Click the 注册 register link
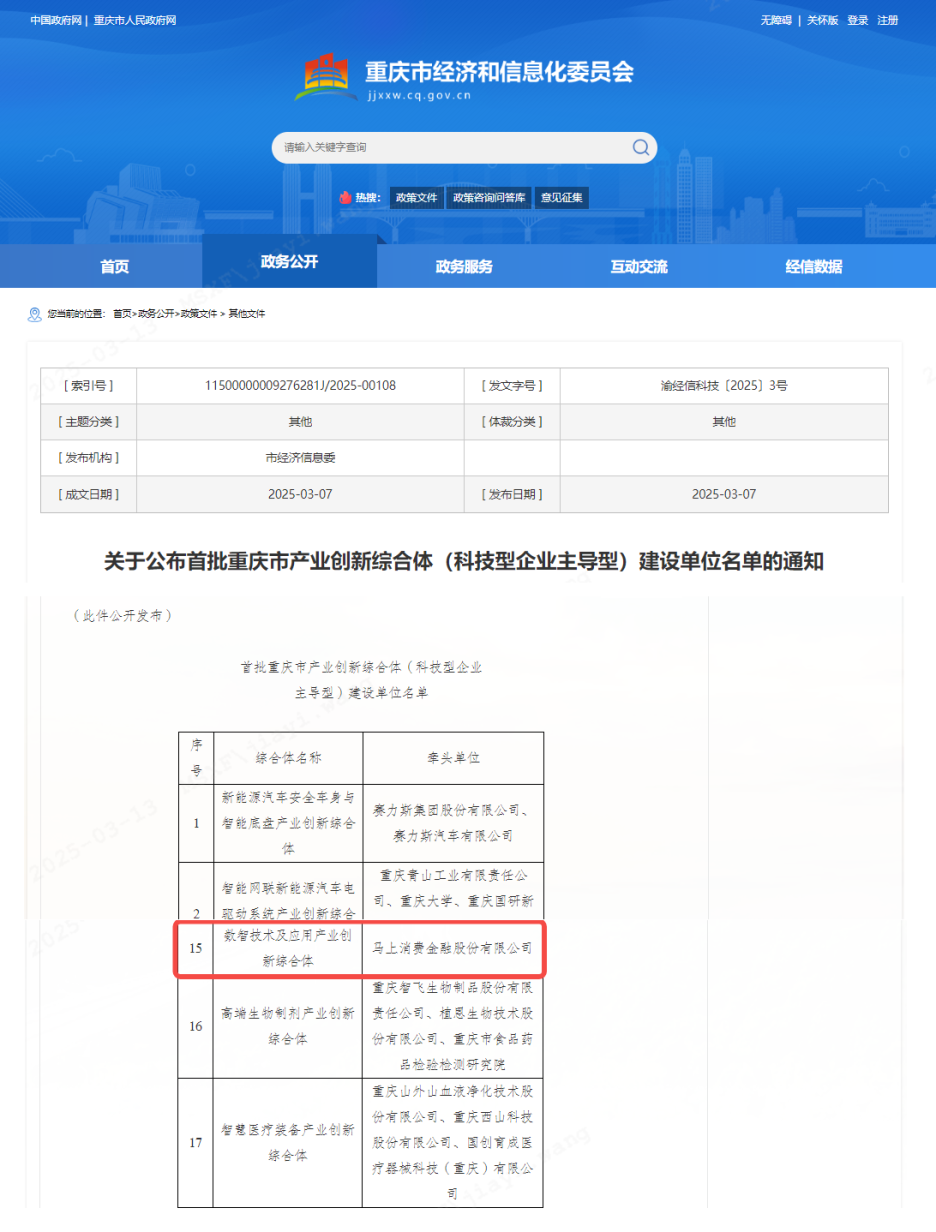 coord(888,20)
